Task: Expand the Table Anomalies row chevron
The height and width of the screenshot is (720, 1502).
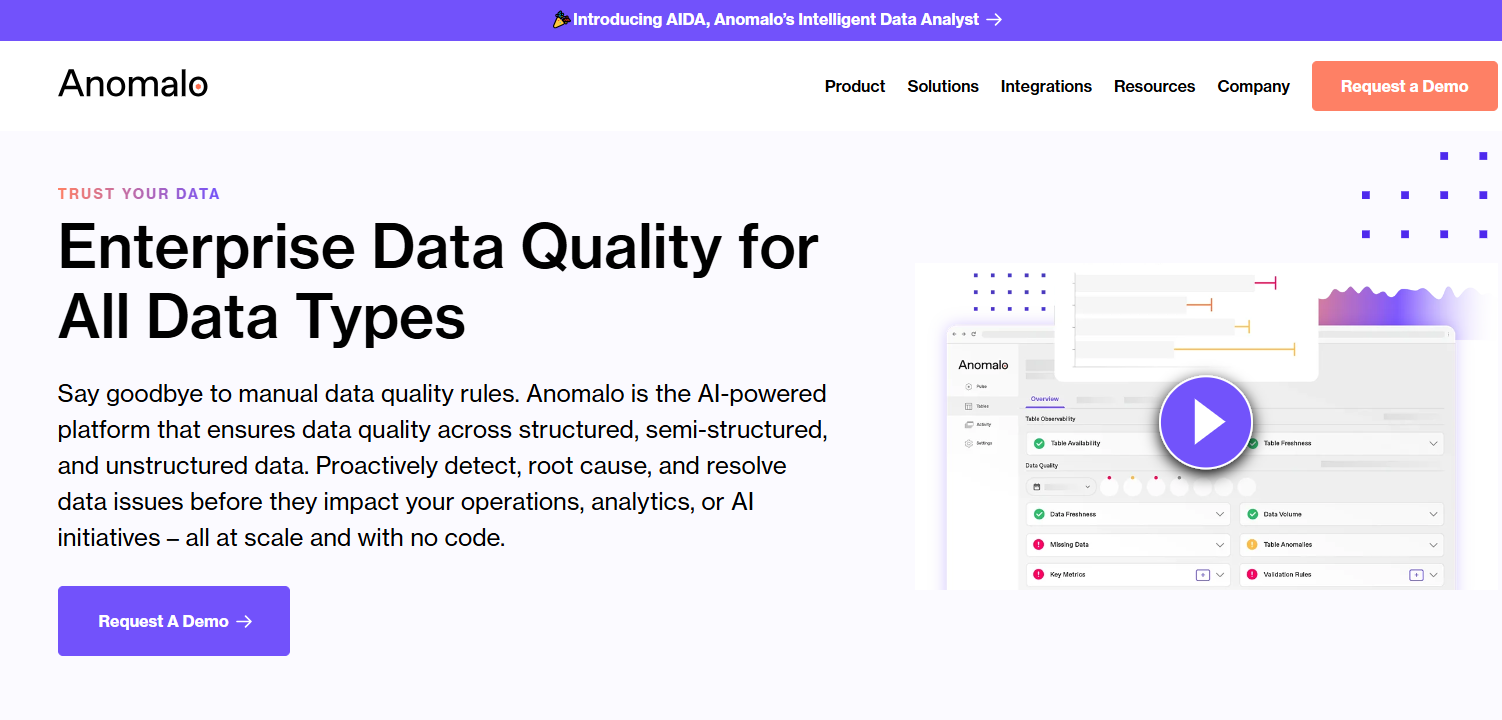Action: click(1433, 545)
